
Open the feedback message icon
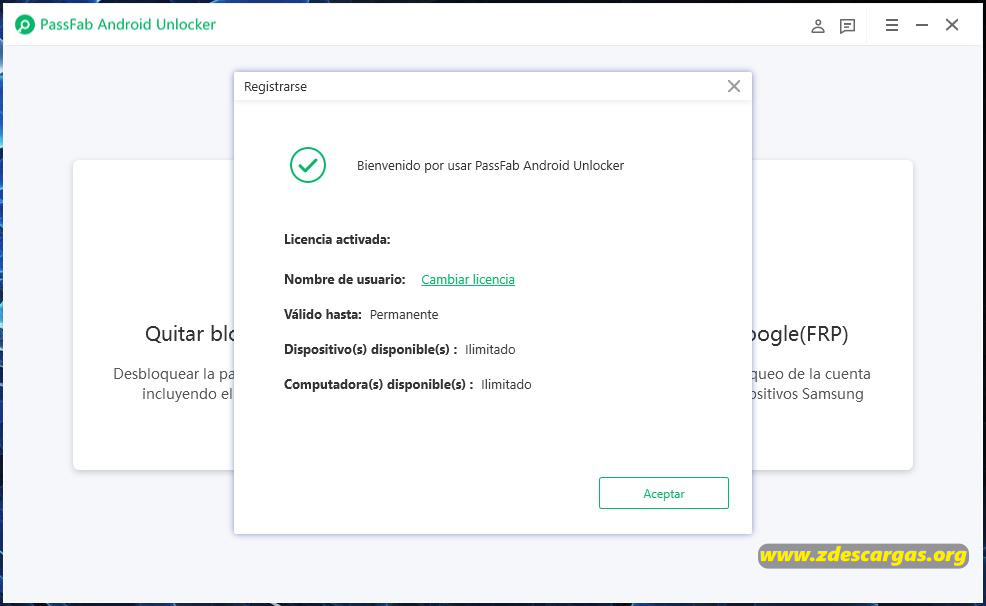pyautogui.click(x=848, y=26)
